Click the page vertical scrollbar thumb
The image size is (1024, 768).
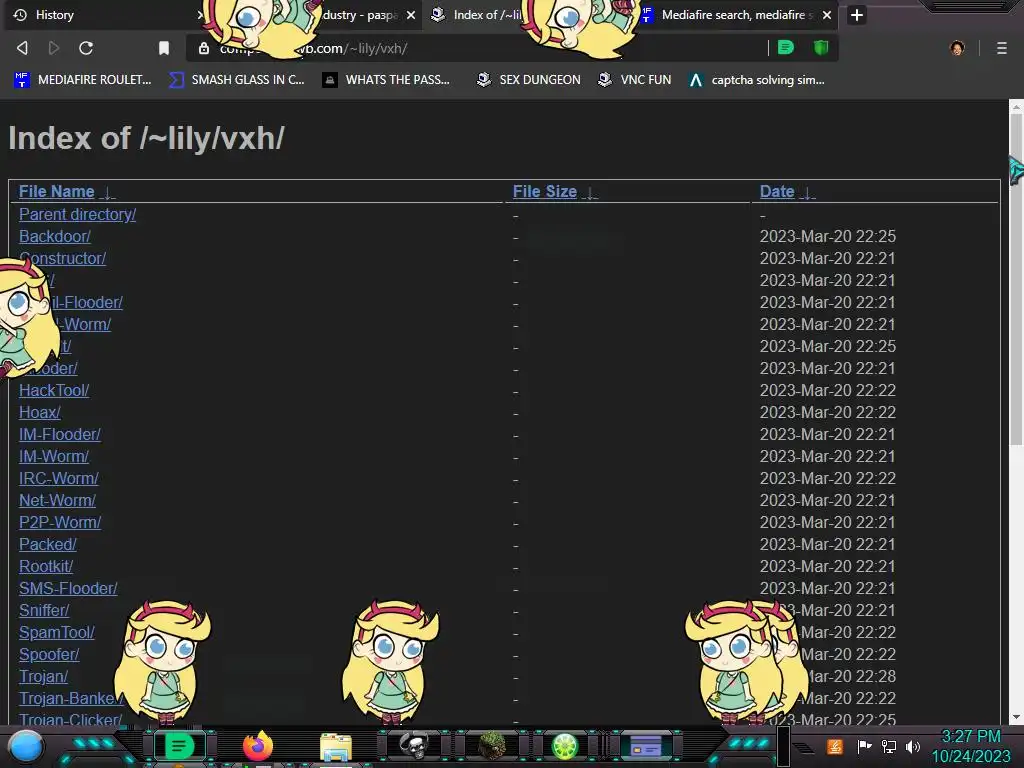pyautogui.click(x=1016, y=280)
